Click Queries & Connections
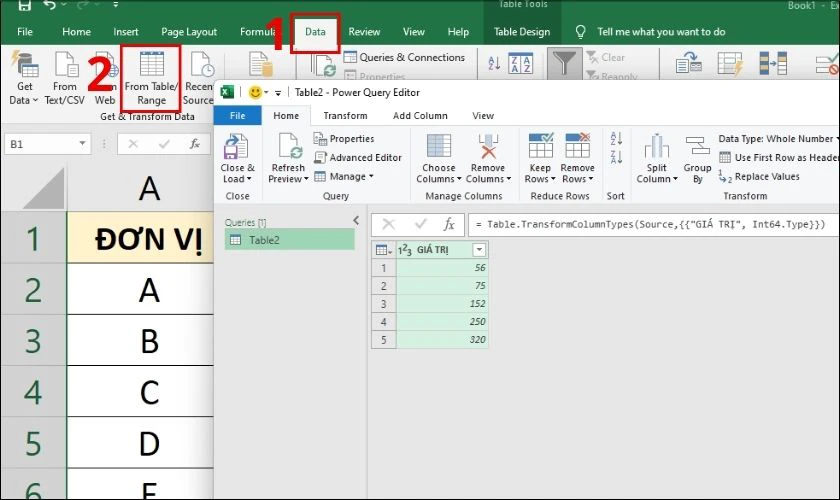The height and width of the screenshot is (500, 840). pos(404,57)
